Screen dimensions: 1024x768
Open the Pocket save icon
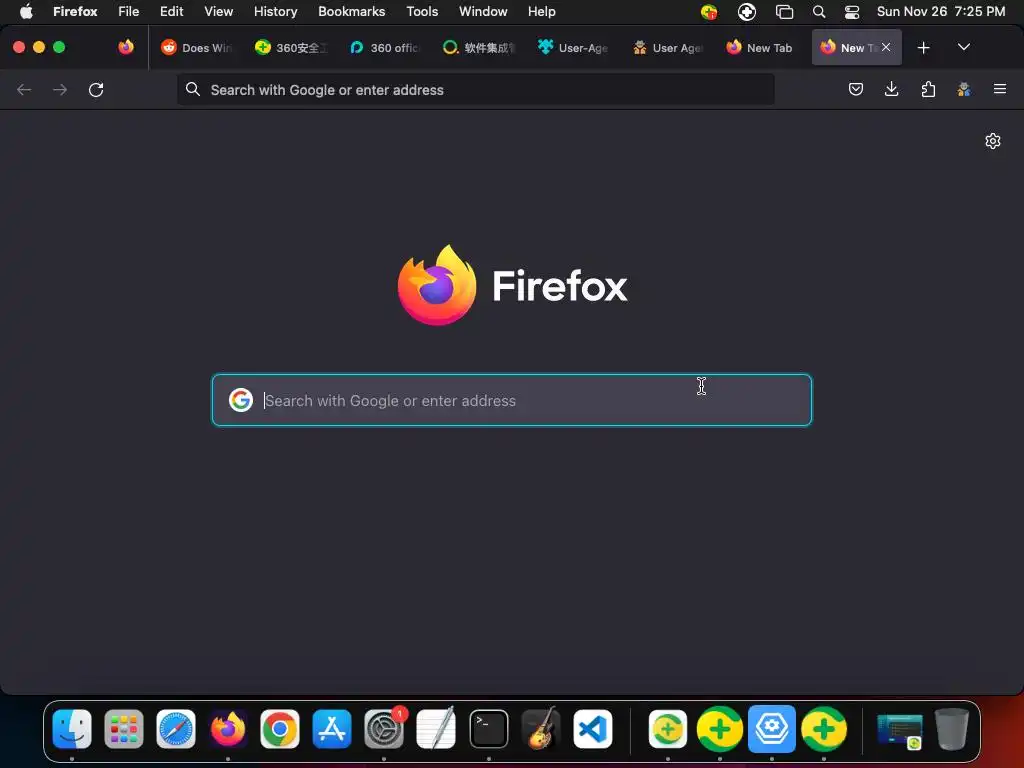(856, 89)
